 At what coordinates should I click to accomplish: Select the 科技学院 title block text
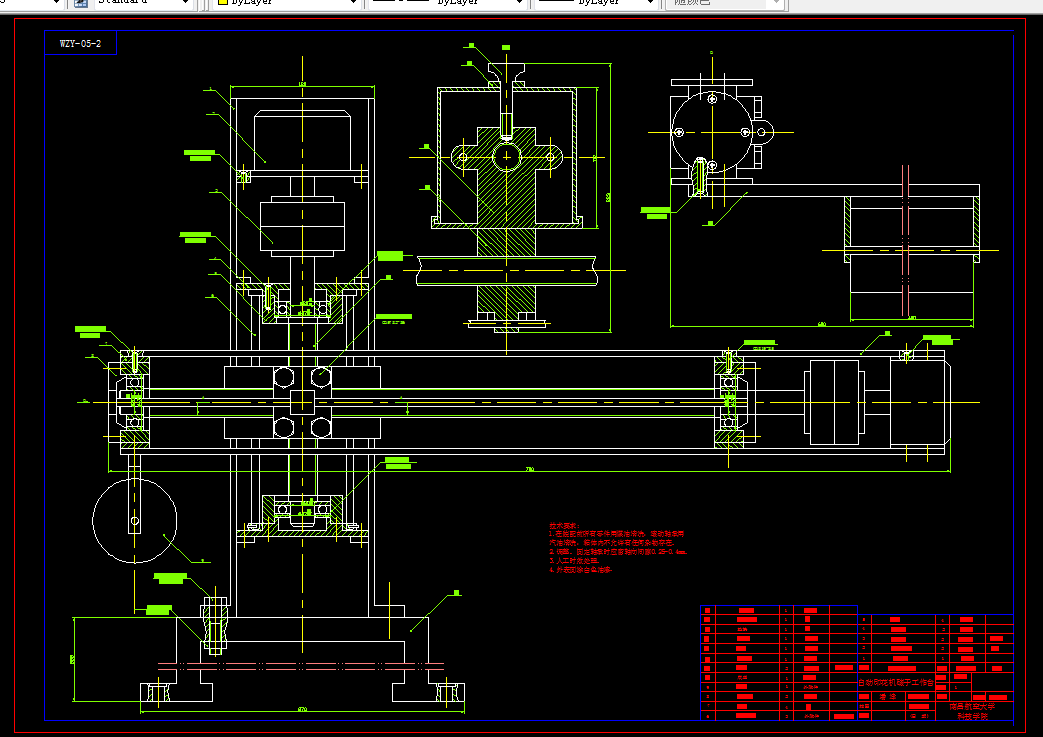click(x=972, y=716)
